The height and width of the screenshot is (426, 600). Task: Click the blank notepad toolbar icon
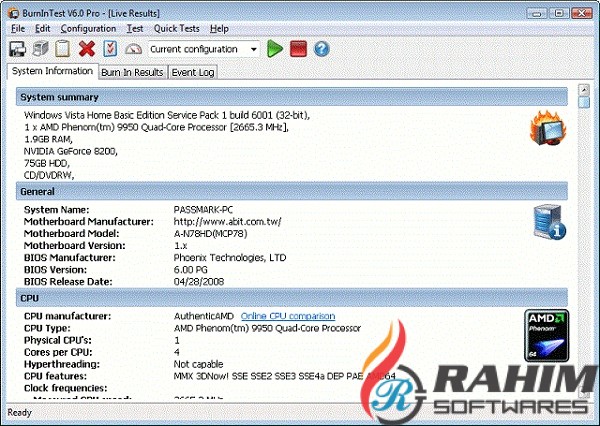[63, 49]
